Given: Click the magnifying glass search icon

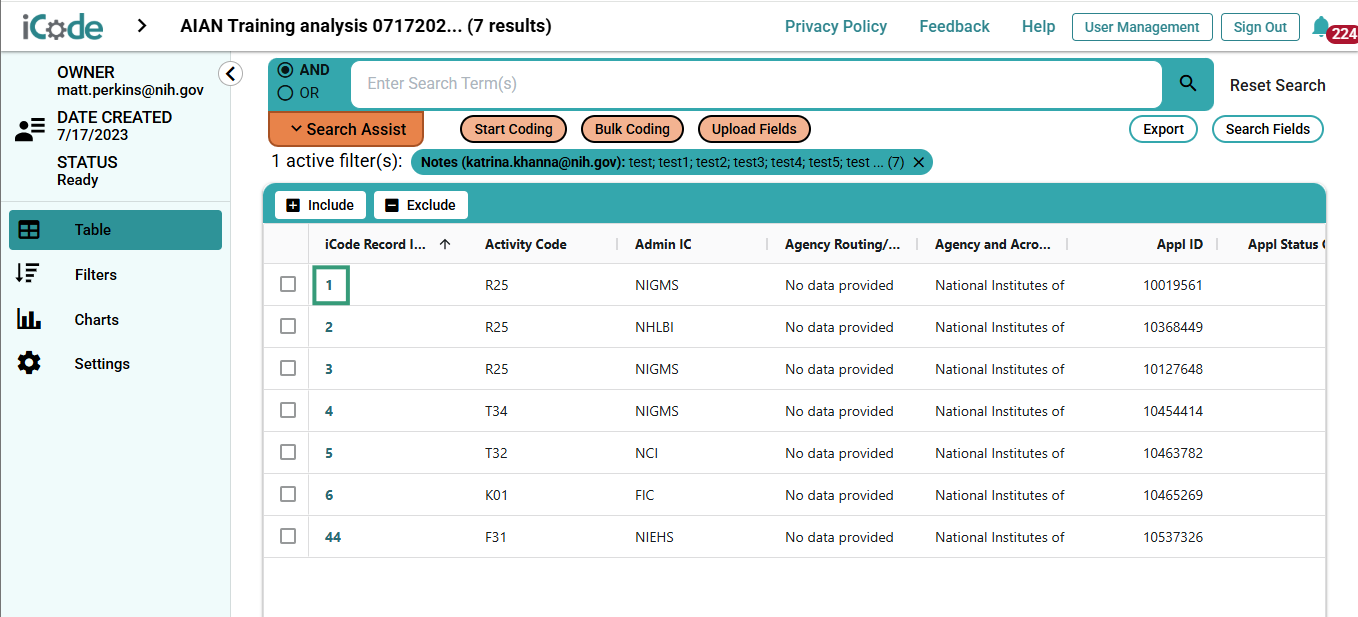Looking at the screenshot, I should click(1188, 84).
